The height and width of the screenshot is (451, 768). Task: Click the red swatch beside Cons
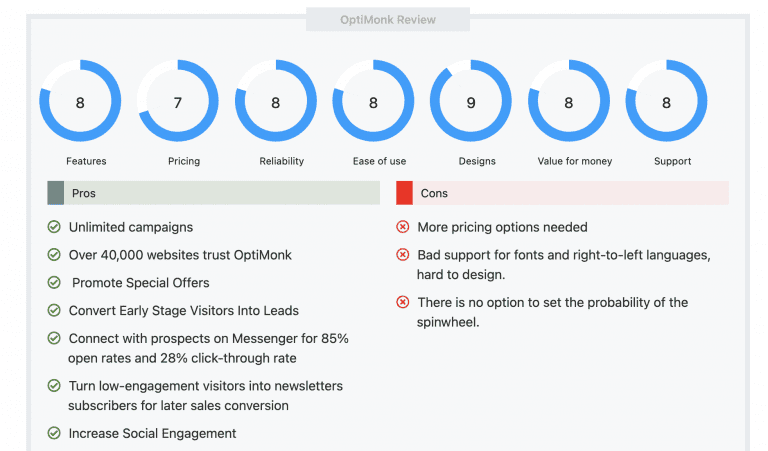click(405, 193)
